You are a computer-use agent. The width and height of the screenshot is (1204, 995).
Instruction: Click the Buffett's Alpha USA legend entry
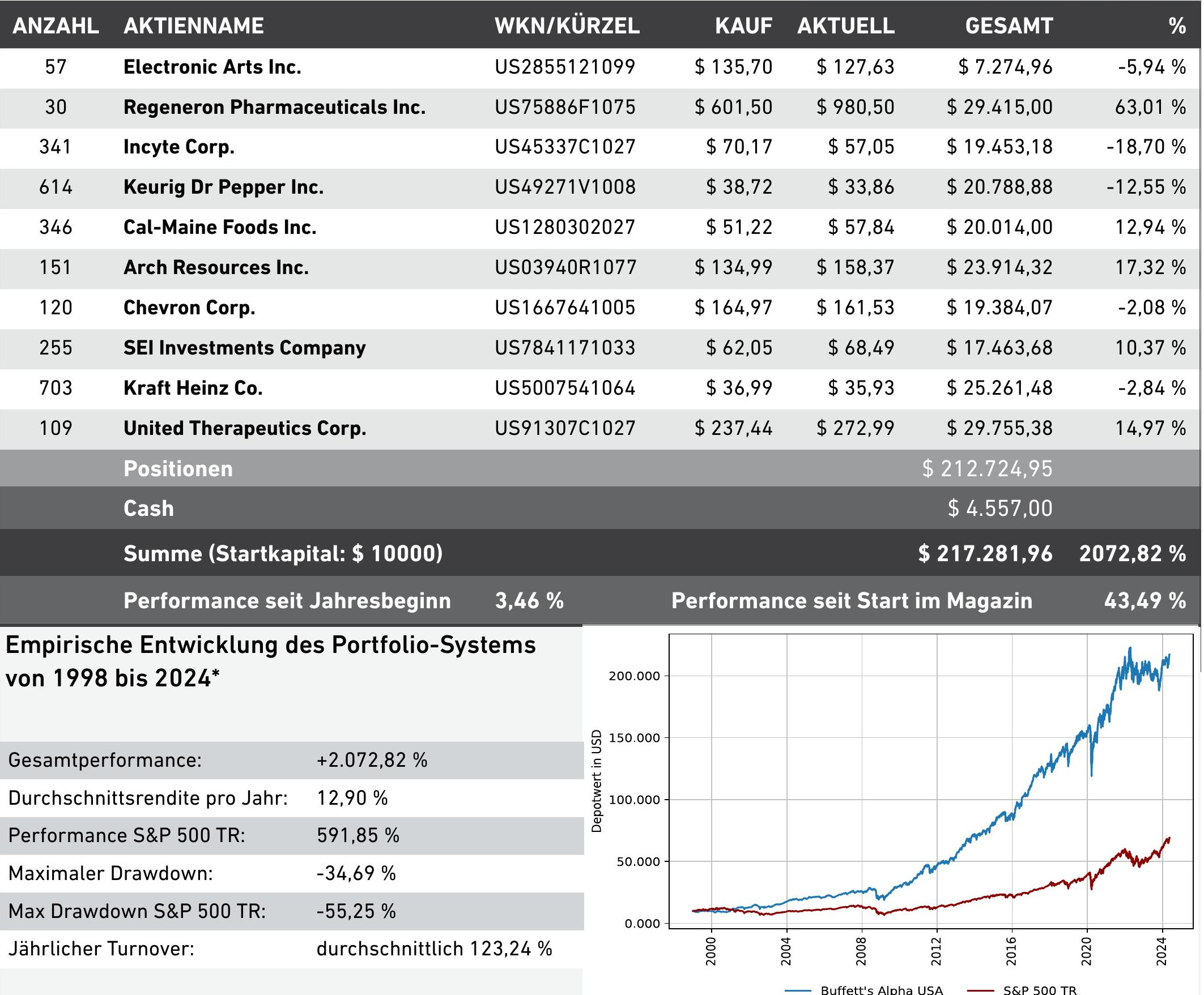tap(863, 990)
